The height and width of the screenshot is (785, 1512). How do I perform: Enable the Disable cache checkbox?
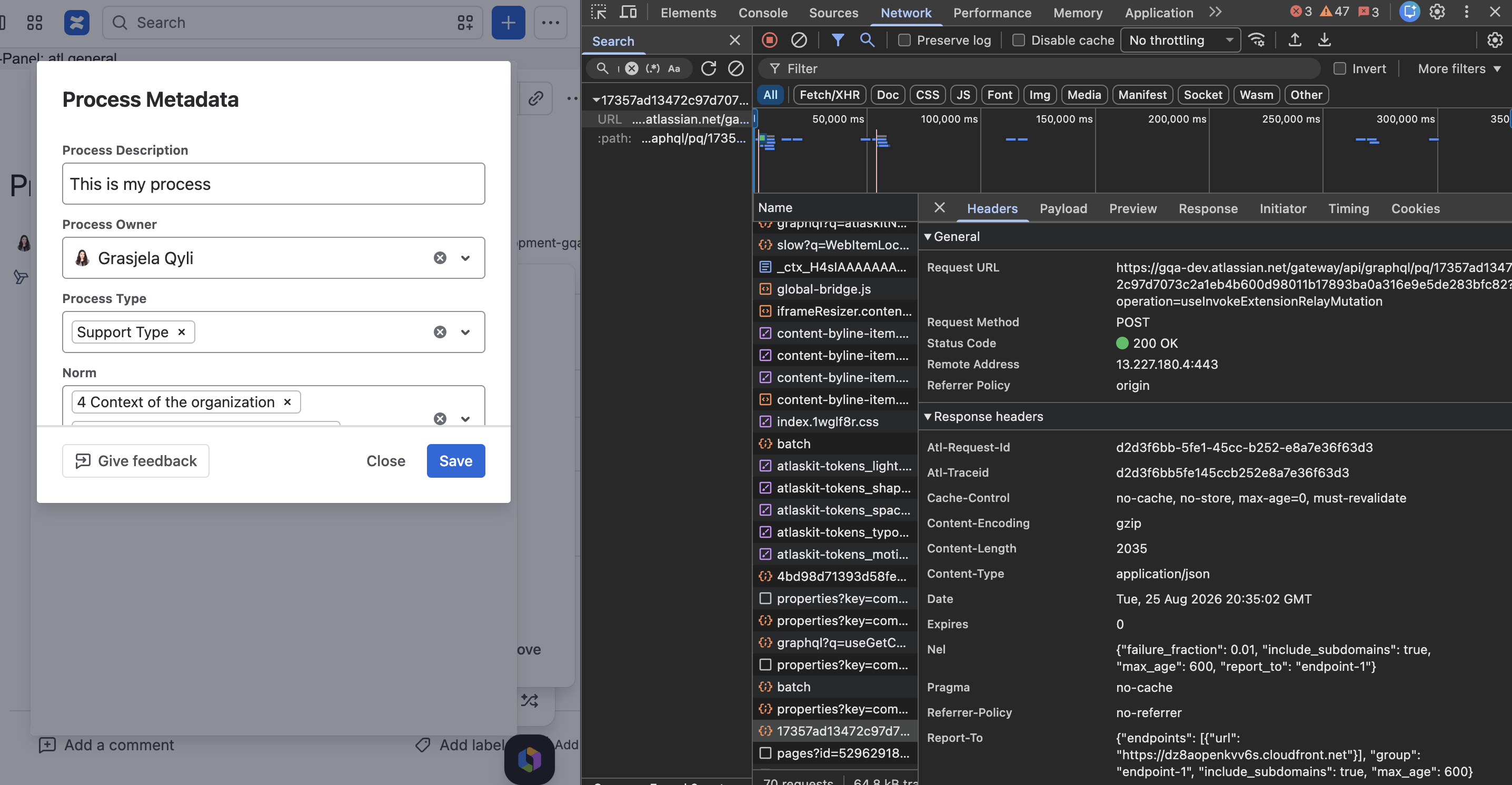coord(1019,40)
